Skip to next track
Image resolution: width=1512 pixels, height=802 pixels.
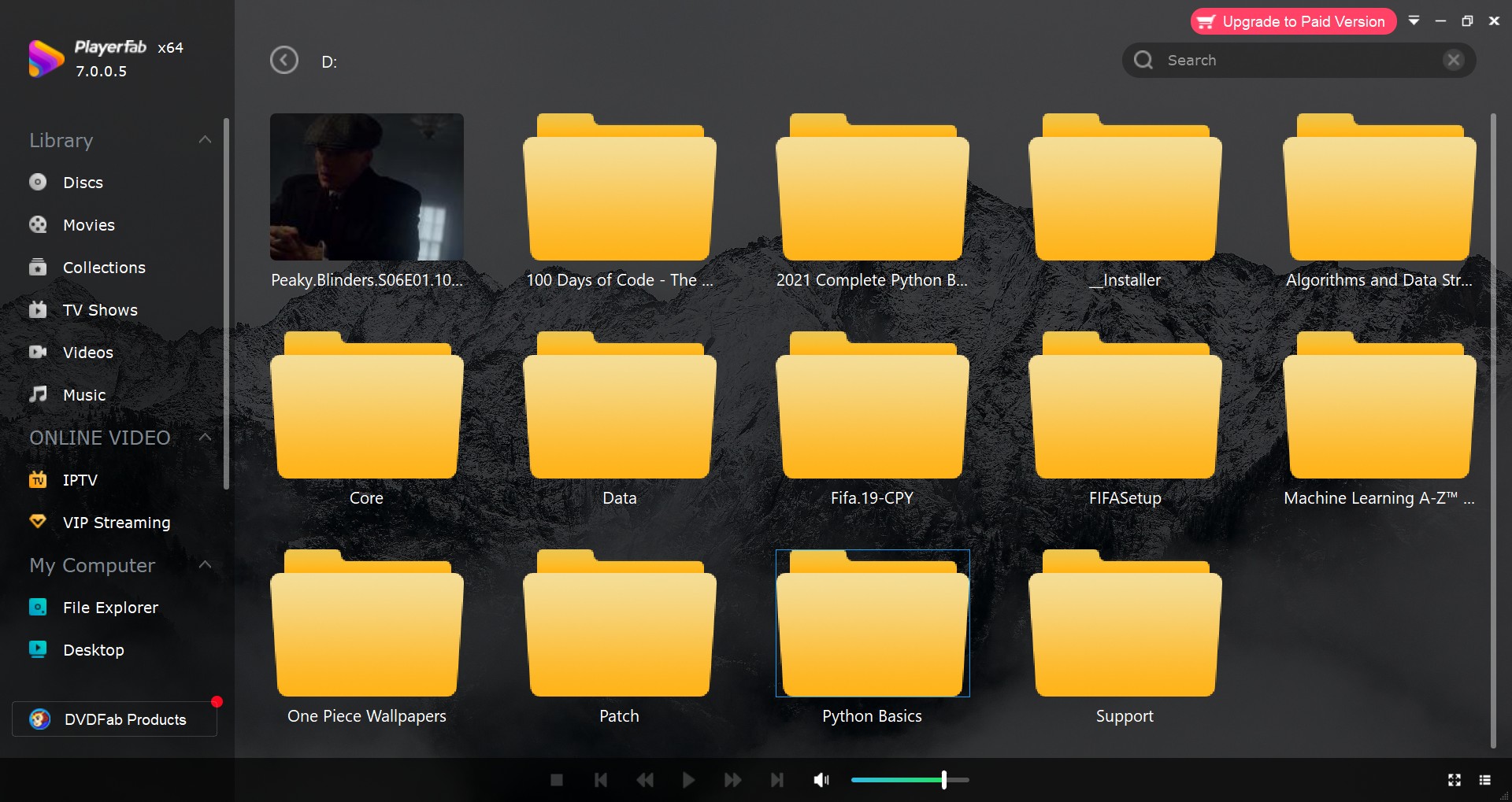click(777, 780)
